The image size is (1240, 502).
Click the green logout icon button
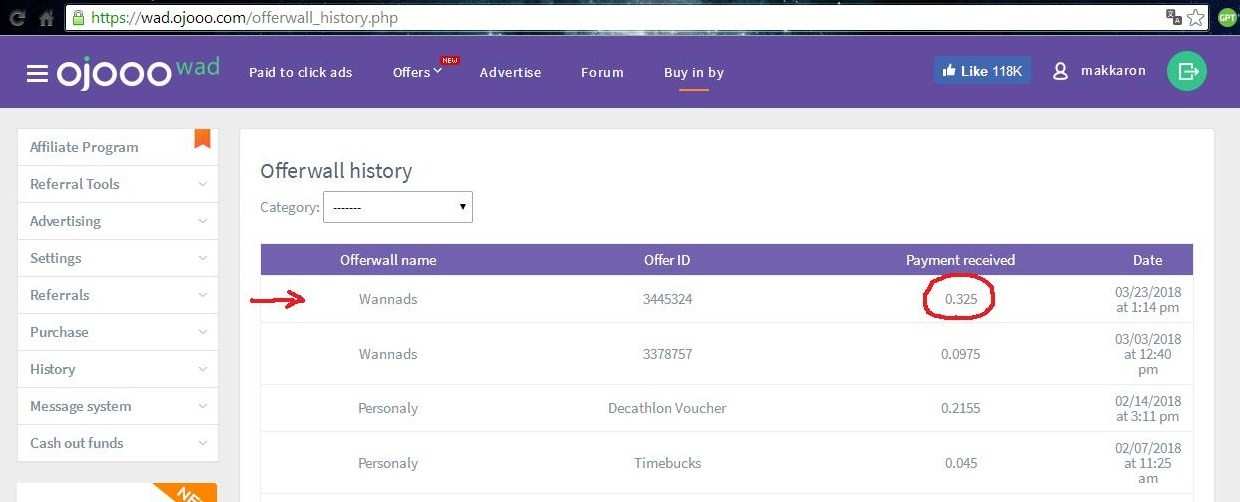click(x=1187, y=71)
